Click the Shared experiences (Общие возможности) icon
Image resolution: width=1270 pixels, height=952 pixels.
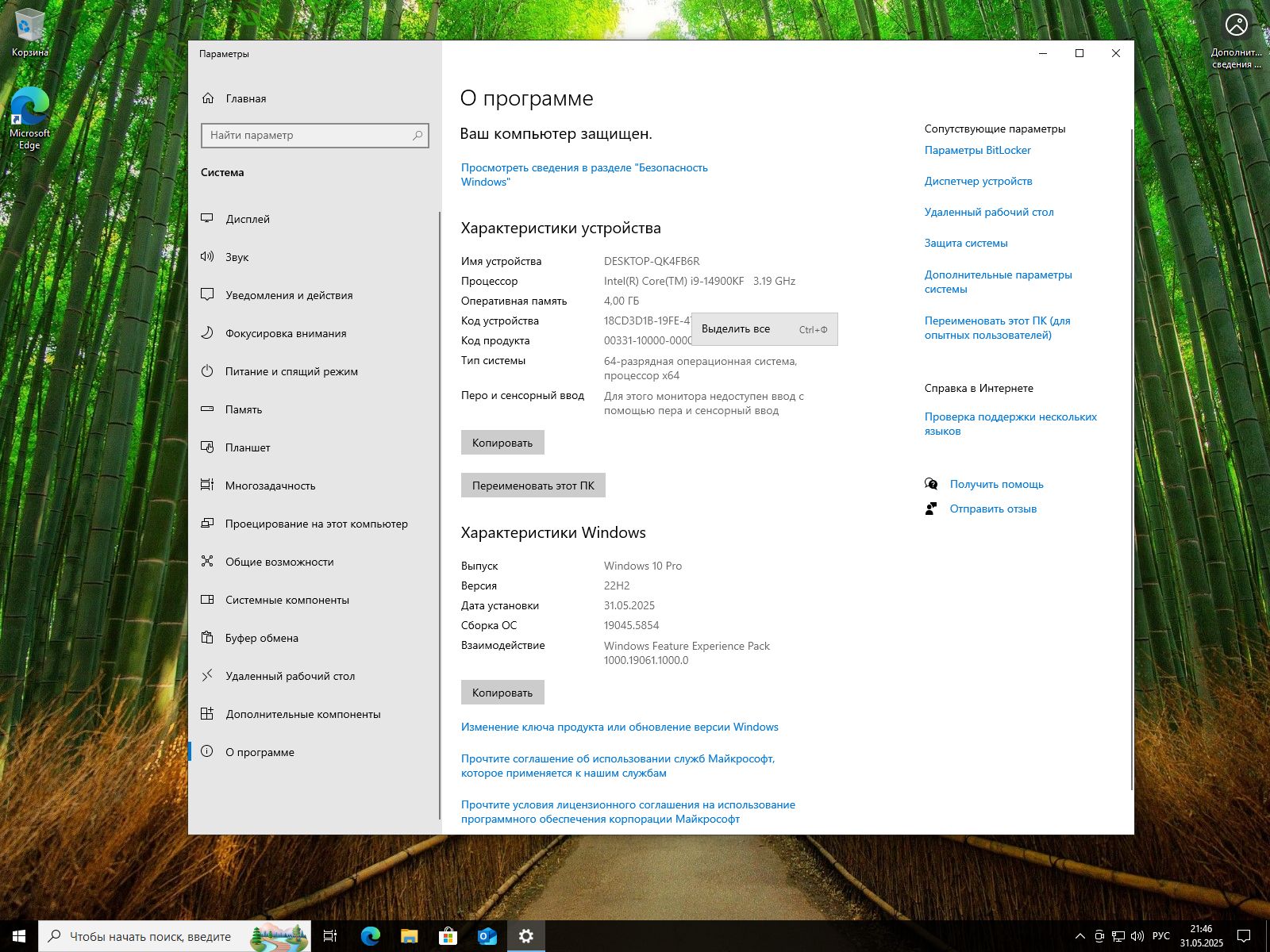207,561
